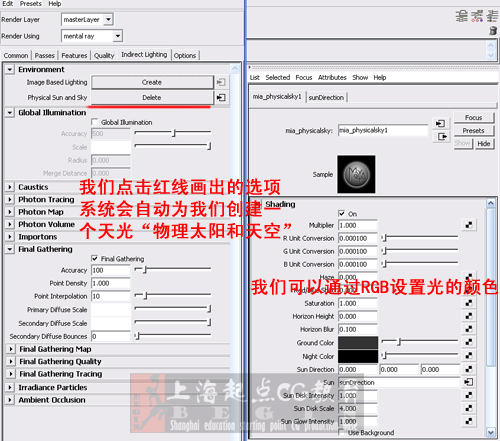Click the map button for Sun Direction
500x441 pixels.
(x=469, y=369)
